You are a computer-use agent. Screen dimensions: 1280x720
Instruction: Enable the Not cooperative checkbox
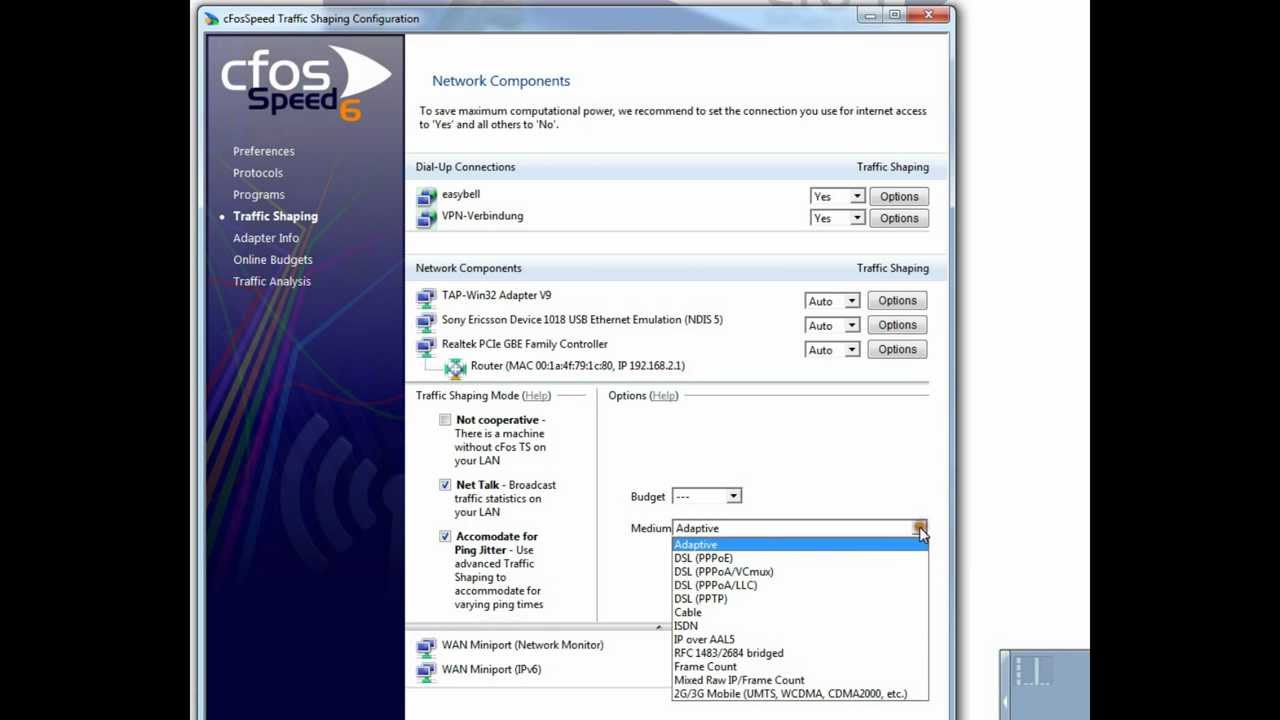445,420
